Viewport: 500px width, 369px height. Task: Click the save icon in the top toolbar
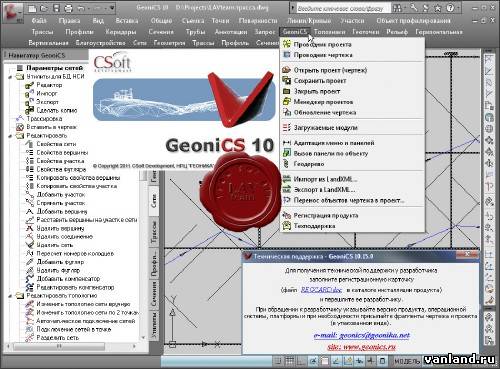click(56, 8)
